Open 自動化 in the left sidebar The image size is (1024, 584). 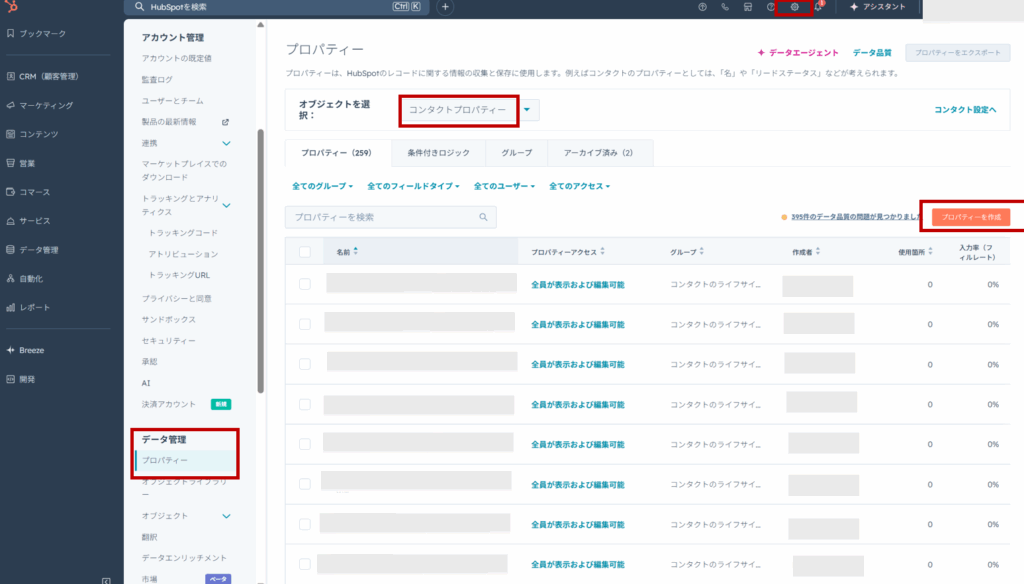coord(31,278)
